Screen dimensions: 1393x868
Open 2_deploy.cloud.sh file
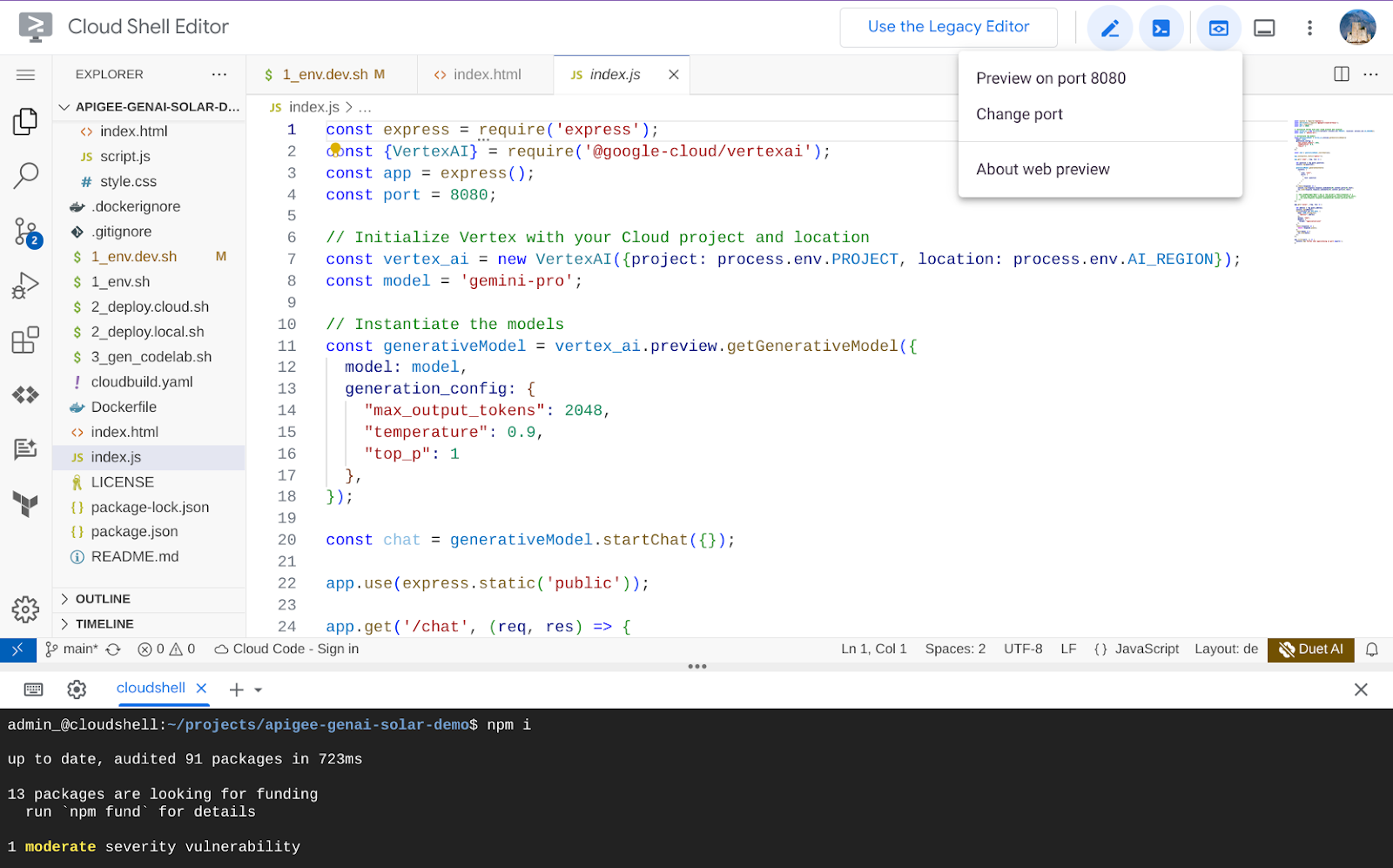pyautogui.click(x=149, y=307)
